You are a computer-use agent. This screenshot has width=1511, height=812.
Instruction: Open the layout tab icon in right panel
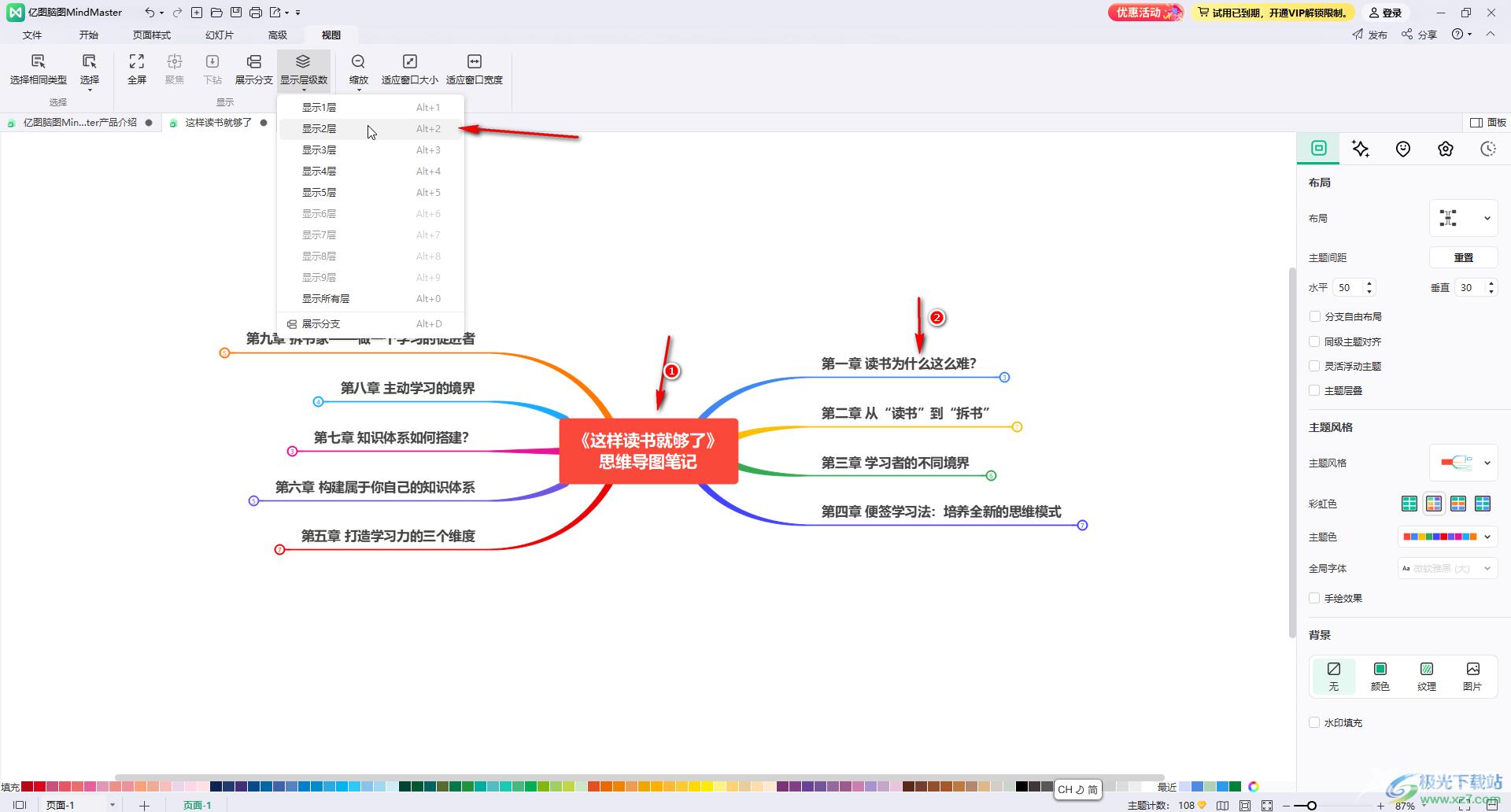click(x=1319, y=148)
